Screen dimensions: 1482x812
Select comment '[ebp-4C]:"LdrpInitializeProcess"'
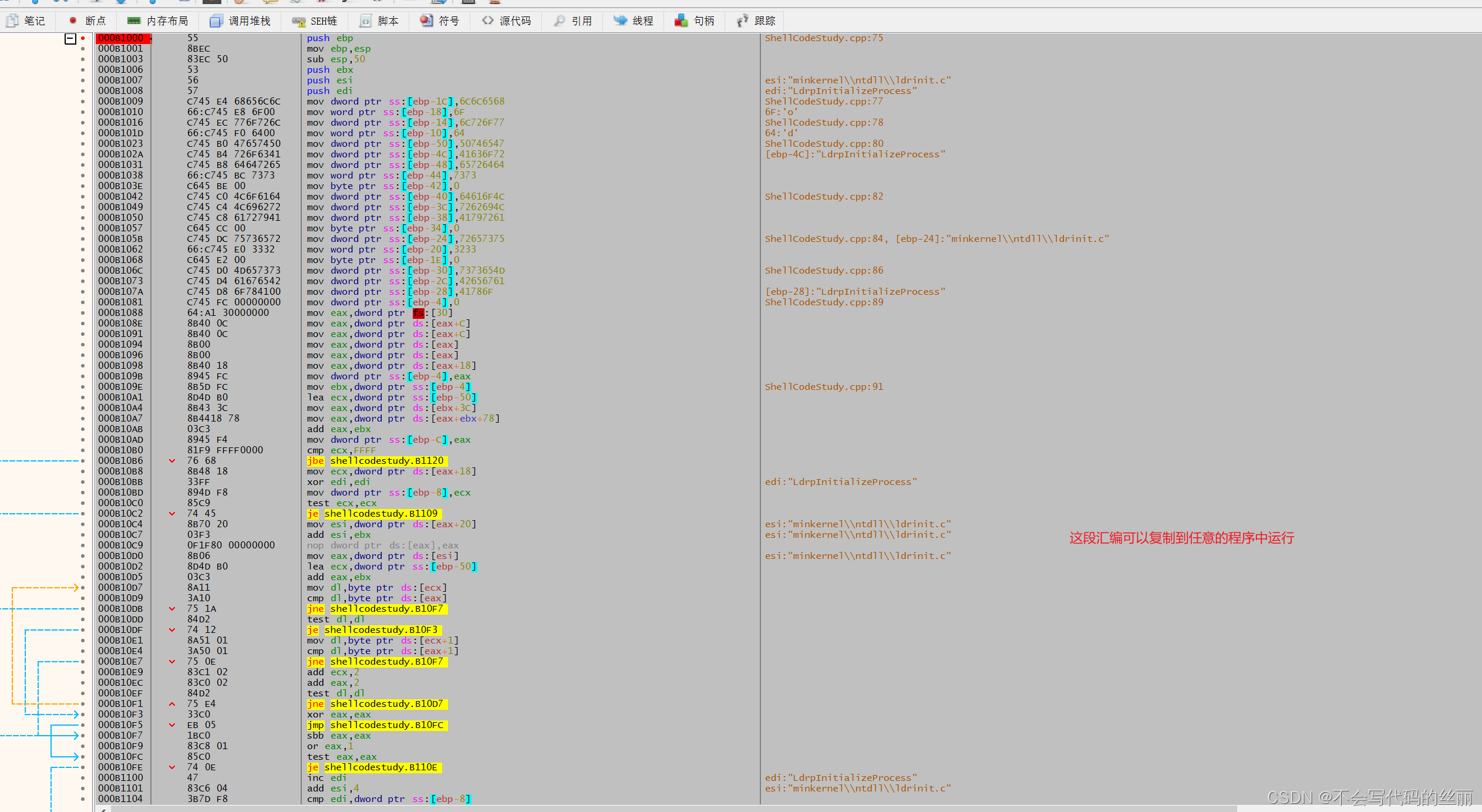855,154
